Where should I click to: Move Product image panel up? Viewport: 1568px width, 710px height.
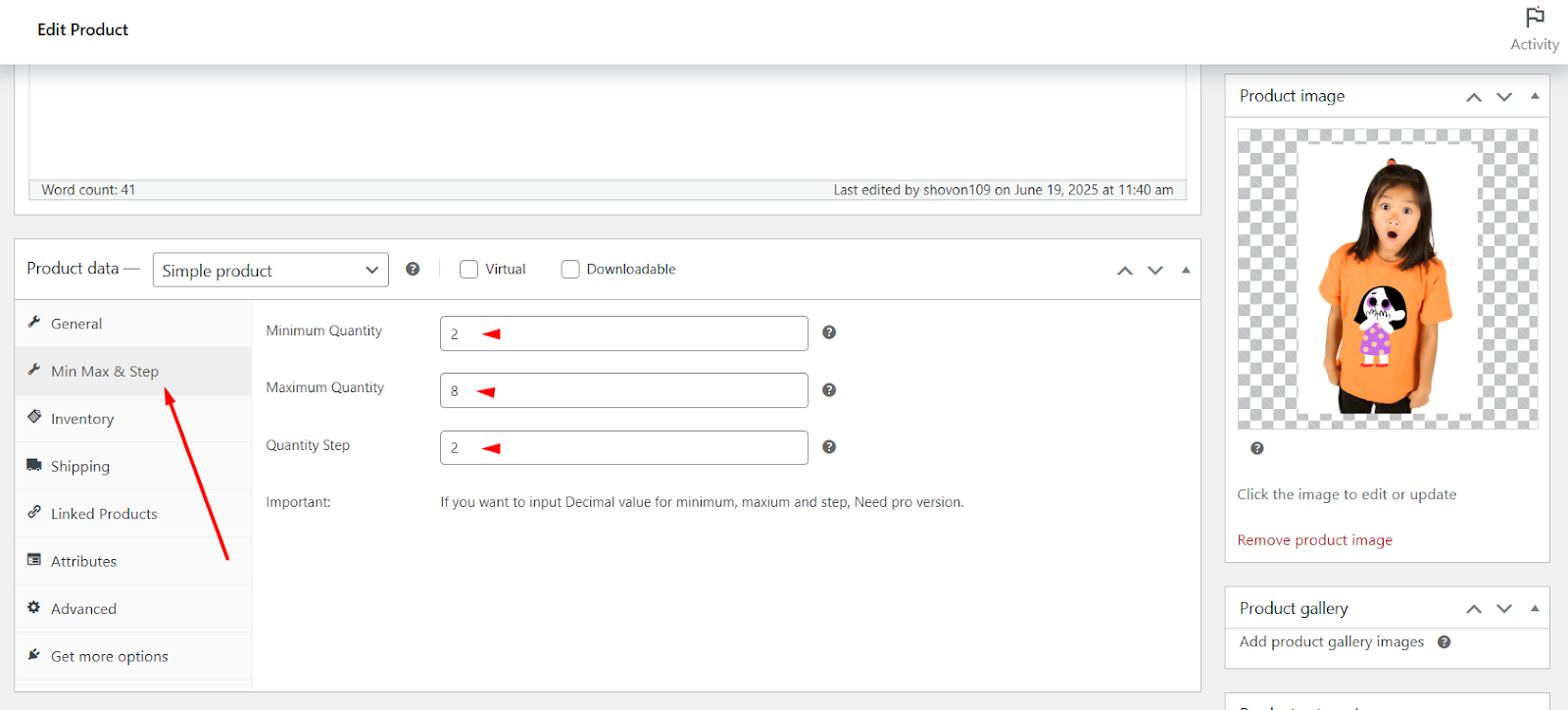click(1474, 97)
